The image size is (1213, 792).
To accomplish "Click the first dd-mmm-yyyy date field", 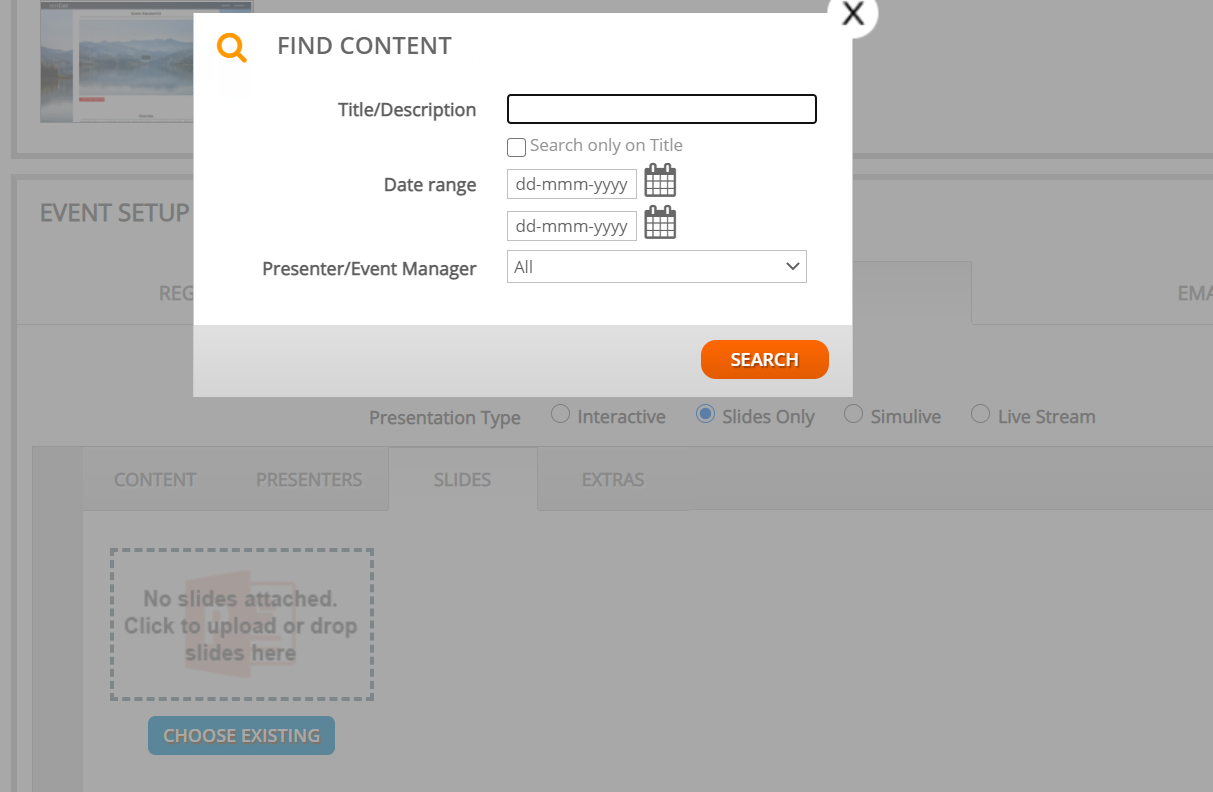I will [572, 184].
